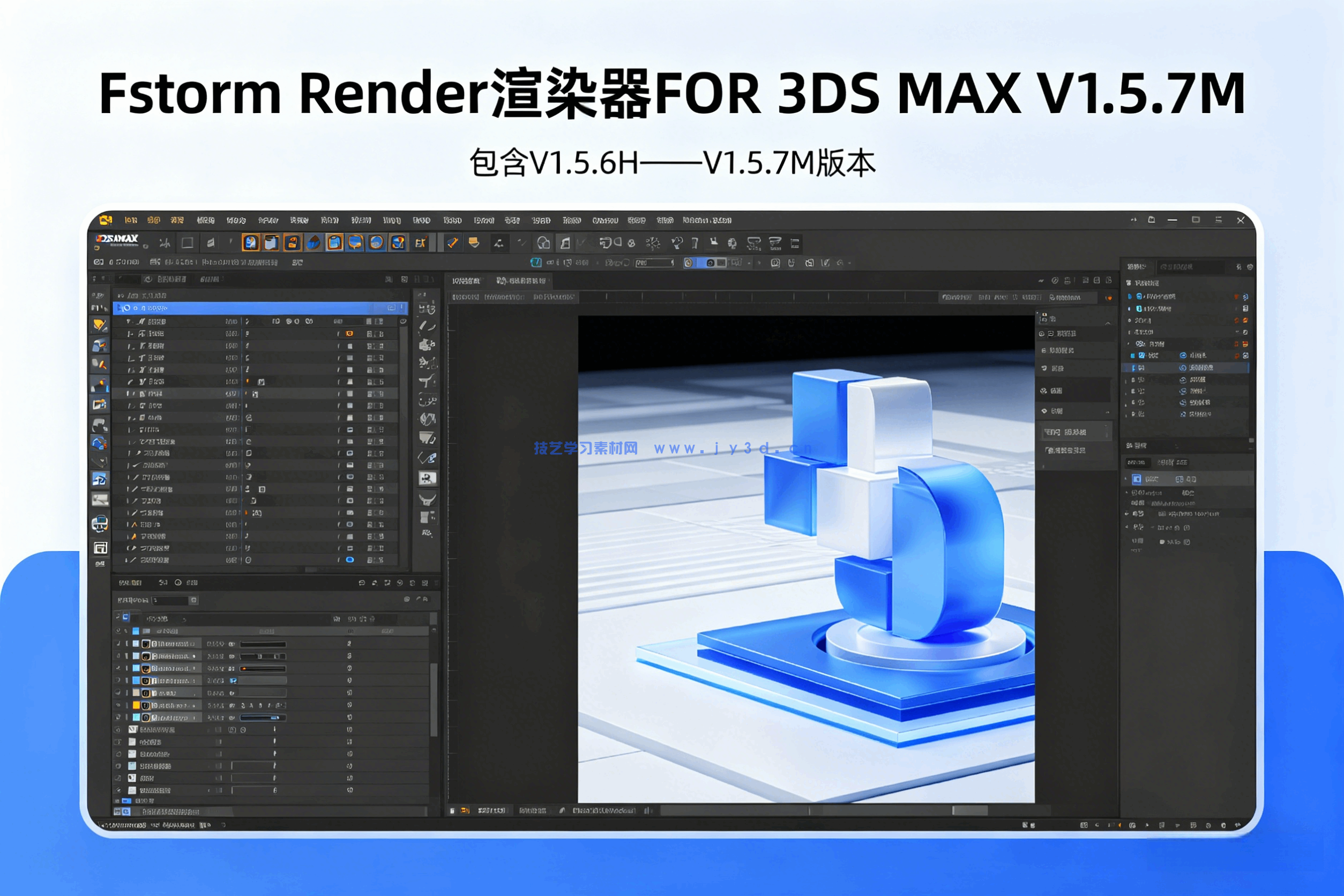Click the white window-layout icon in left sidebar
This screenshot has height=896, width=1344.
pyautogui.click(x=101, y=548)
